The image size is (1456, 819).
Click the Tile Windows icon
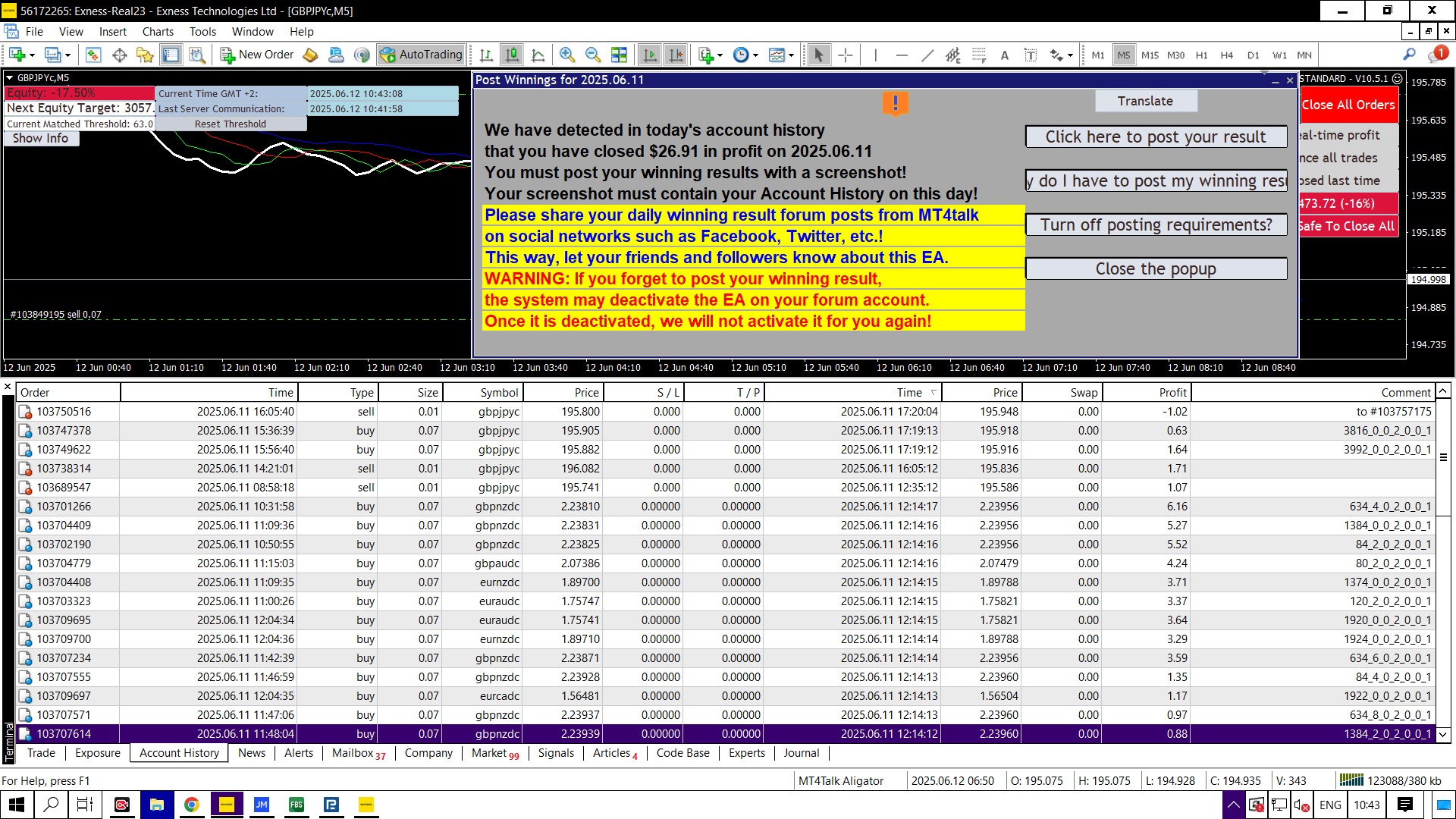tap(620, 55)
